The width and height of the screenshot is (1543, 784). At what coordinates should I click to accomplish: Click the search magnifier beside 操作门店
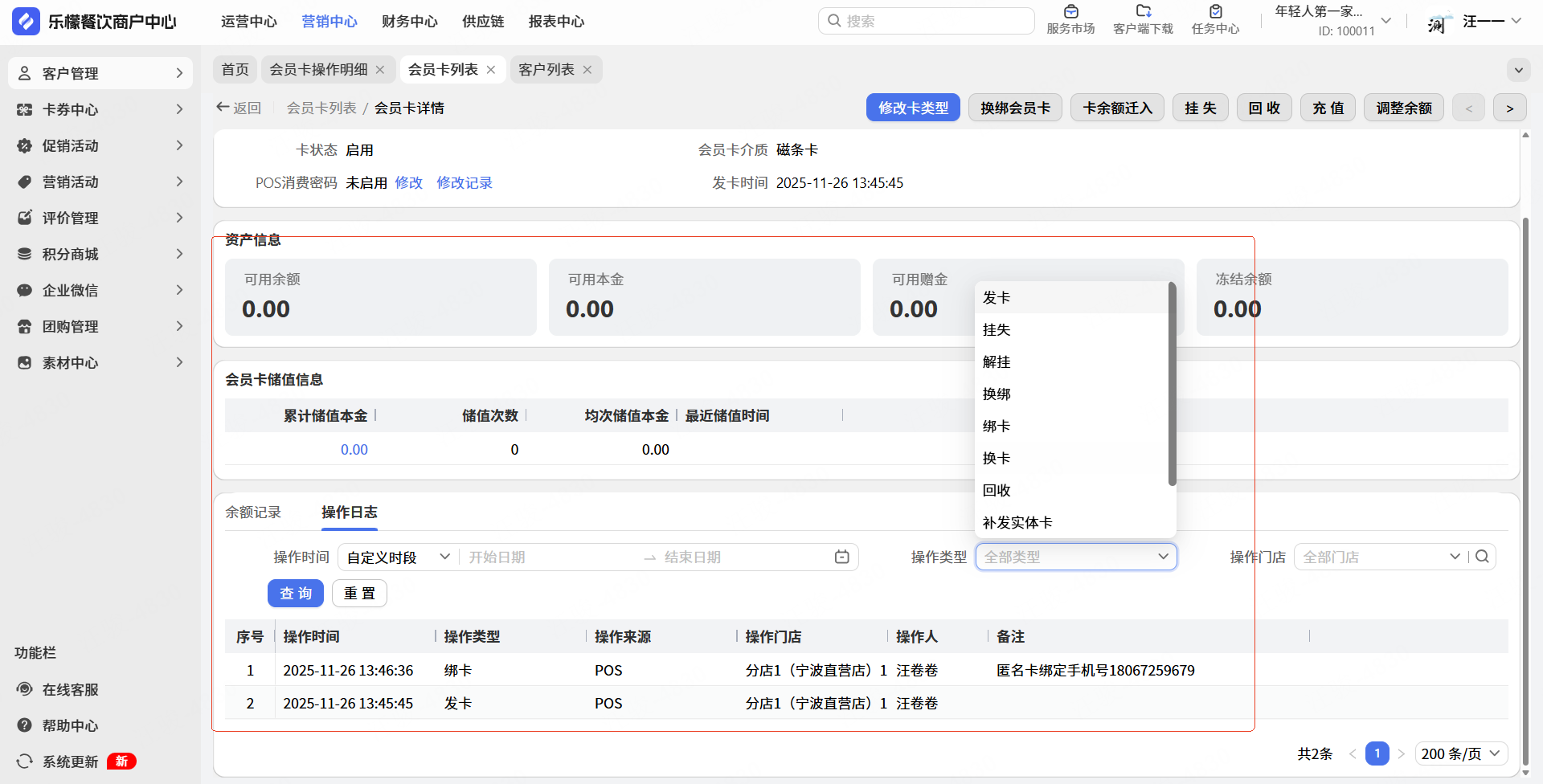(1483, 557)
